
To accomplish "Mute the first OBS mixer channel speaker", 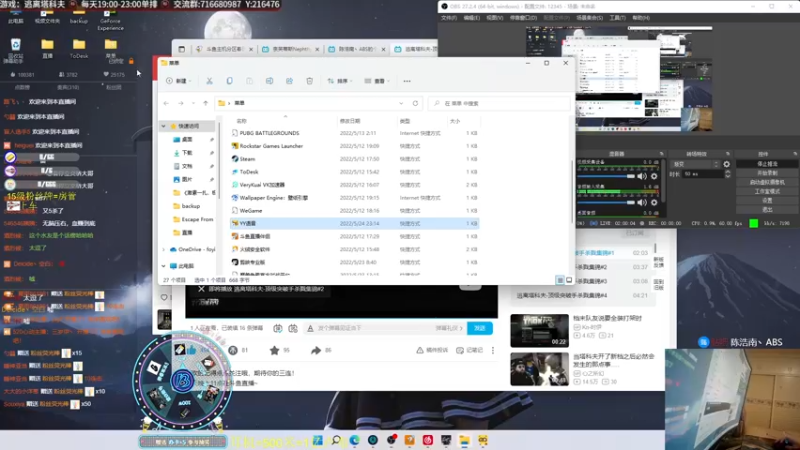I will coord(642,176).
